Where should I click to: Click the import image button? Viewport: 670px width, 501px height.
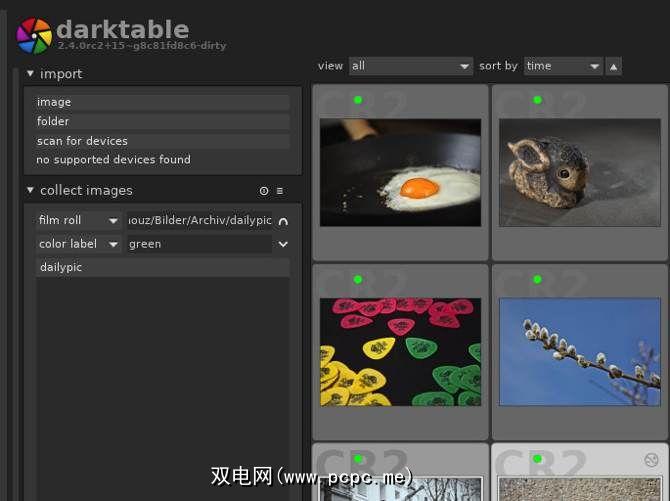162,102
